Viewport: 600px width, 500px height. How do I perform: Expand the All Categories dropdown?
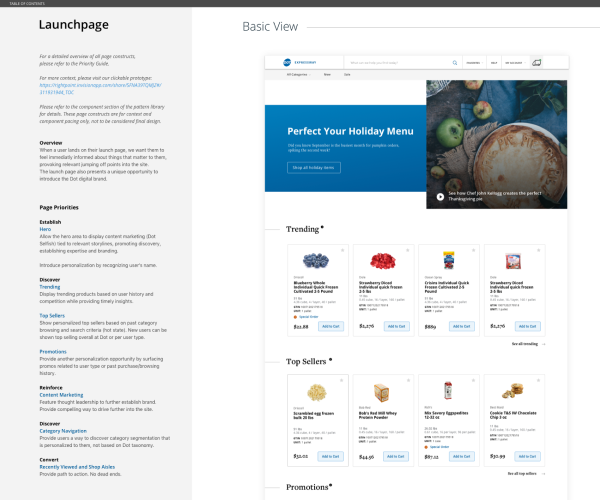(299, 75)
